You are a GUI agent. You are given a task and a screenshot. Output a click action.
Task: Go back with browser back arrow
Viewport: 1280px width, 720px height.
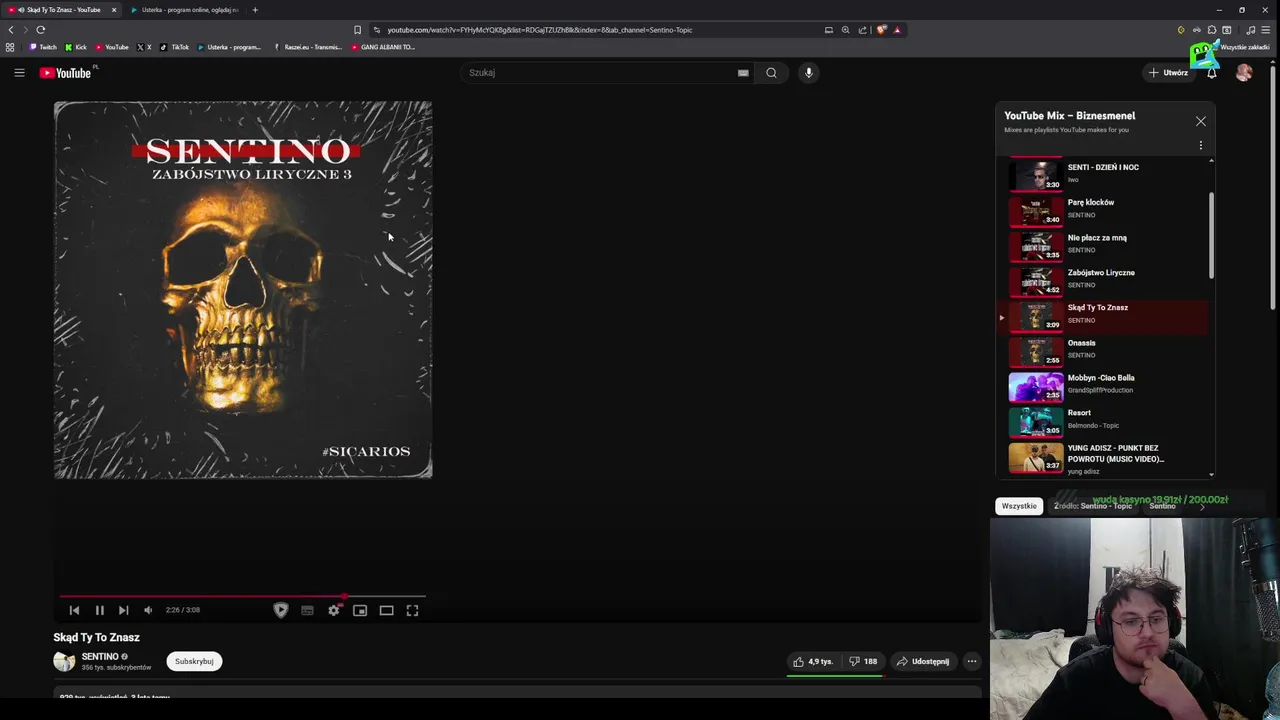tap(11, 30)
